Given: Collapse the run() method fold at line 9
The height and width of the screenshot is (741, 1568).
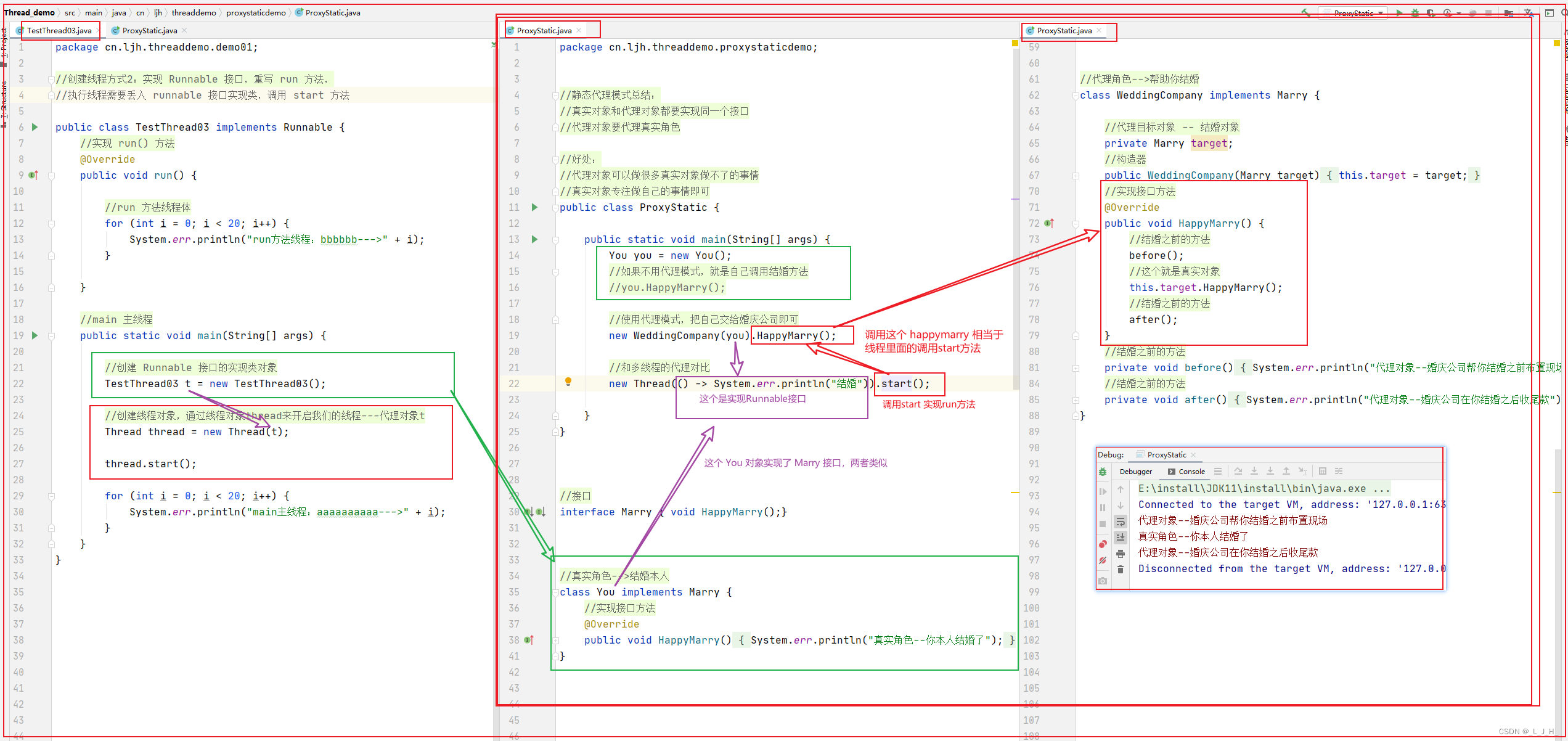Looking at the screenshot, I should [52, 176].
